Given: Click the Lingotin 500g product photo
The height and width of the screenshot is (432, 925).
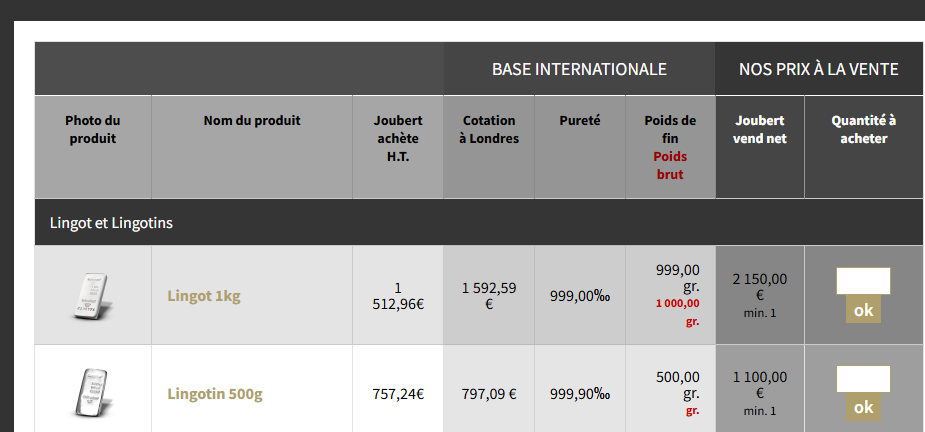Looking at the screenshot, I should point(92,393).
